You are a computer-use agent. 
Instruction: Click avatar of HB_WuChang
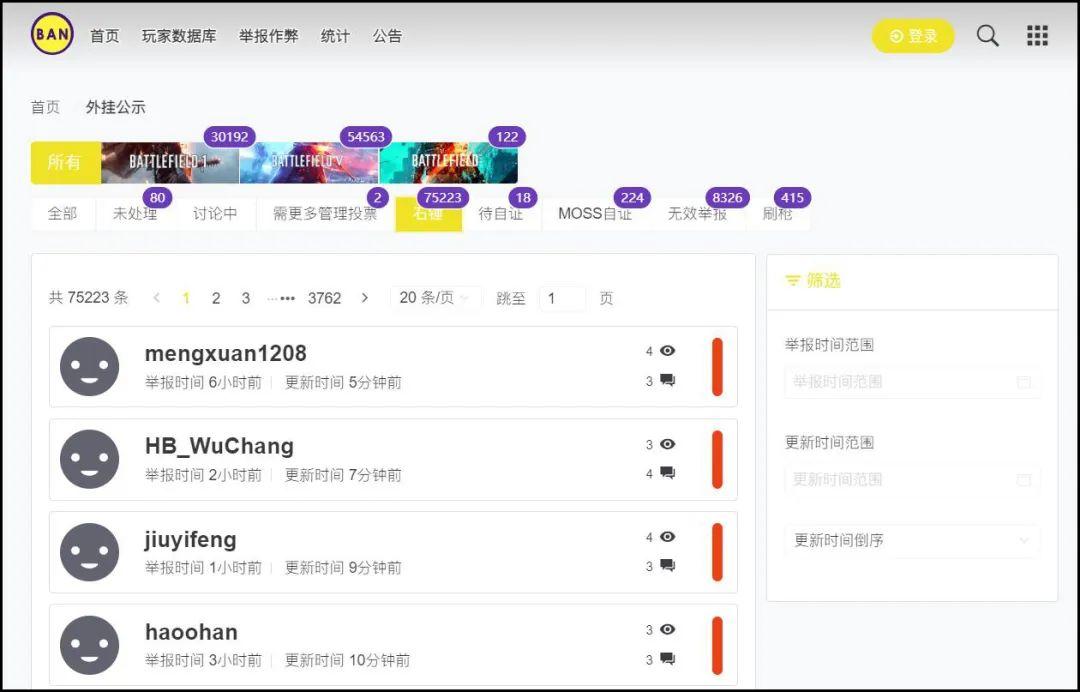pos(90,459)
